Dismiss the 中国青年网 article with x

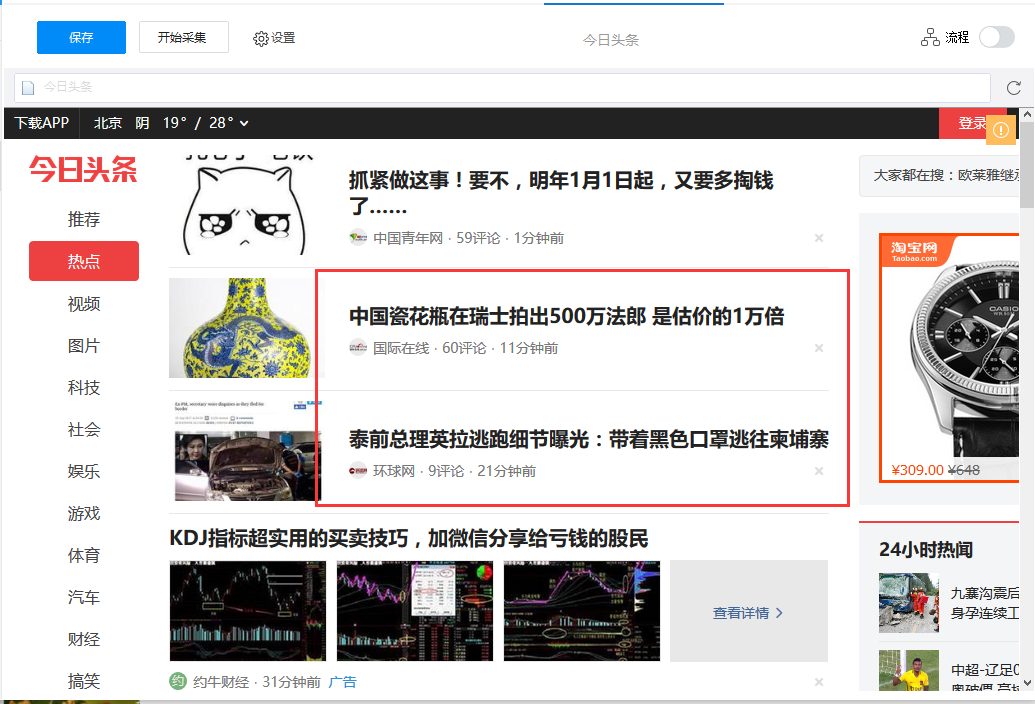pyautogui.click(x=818, y=238)
